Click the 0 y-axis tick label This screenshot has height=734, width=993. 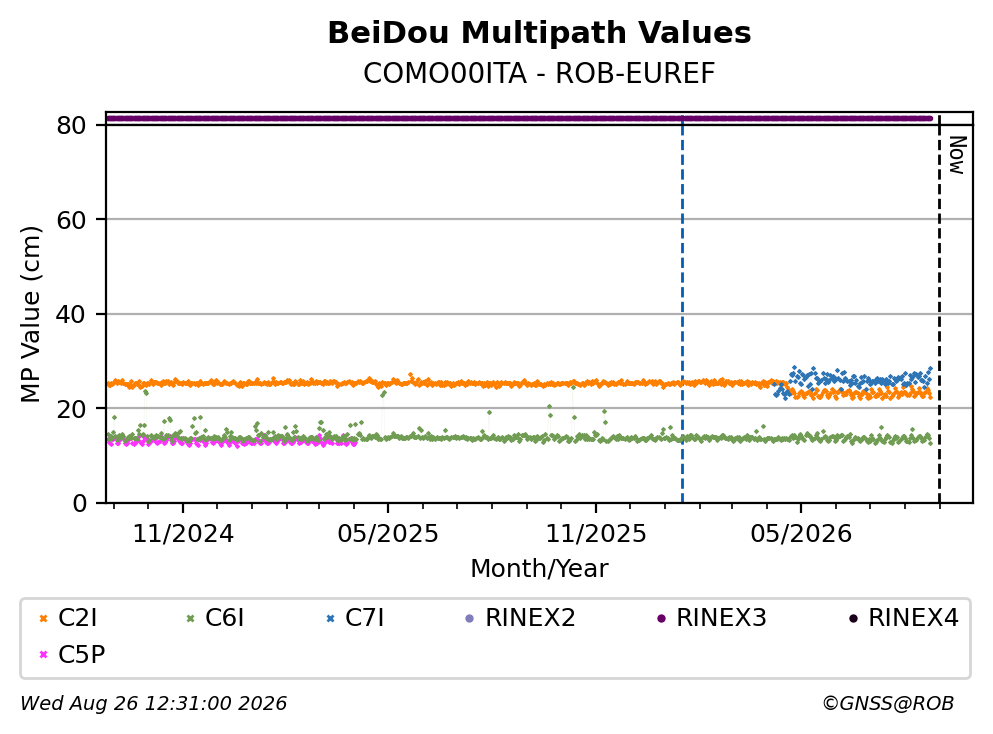coord(79,503)
